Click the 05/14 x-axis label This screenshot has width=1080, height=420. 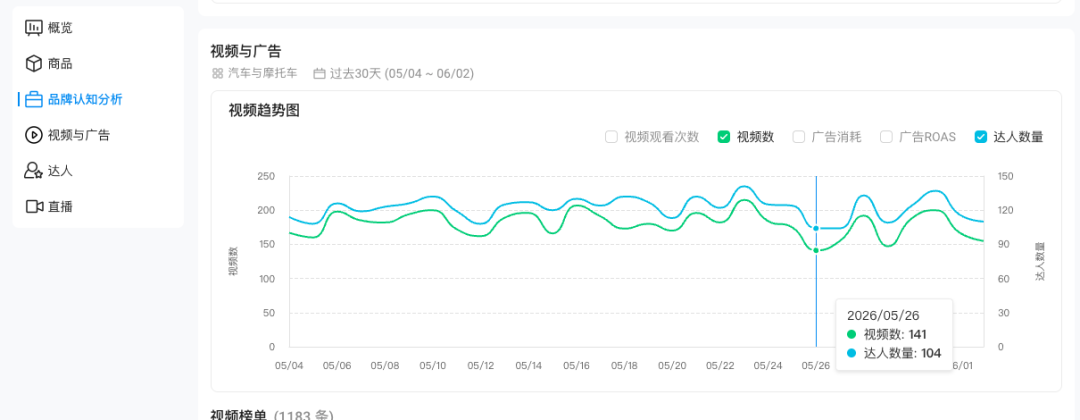pos(528,366)
